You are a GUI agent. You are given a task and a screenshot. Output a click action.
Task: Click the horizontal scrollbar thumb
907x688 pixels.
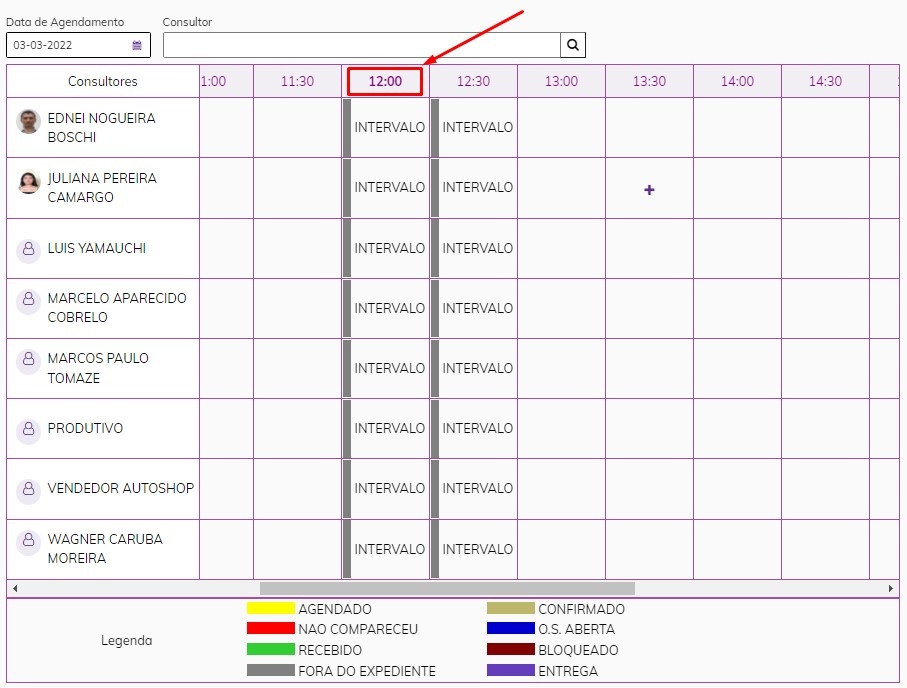point(447,588)
